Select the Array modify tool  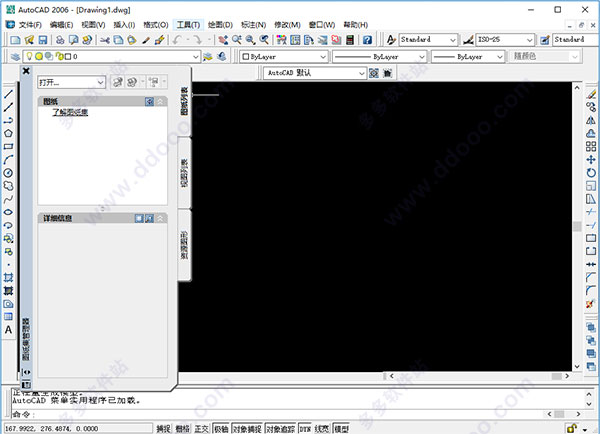click(591, 146)
